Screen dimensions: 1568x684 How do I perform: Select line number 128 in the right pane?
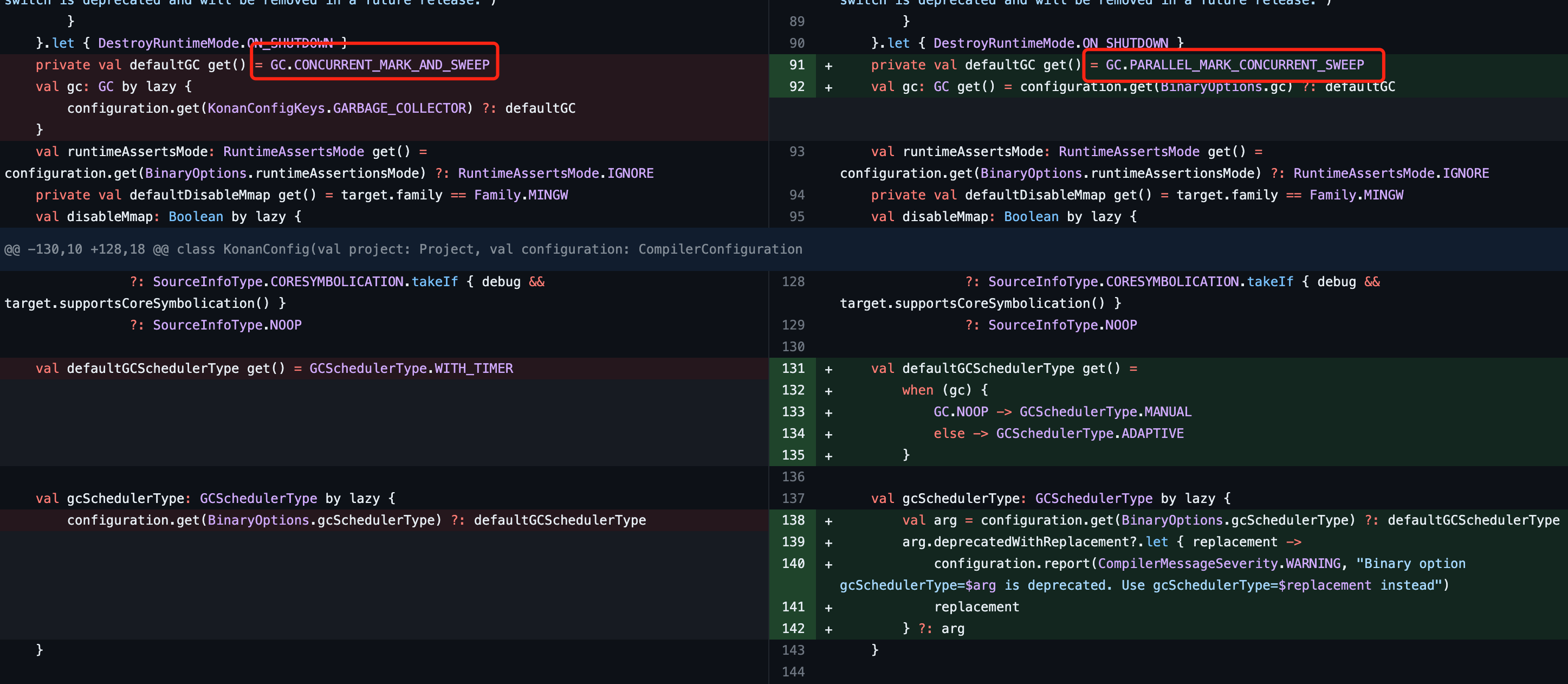pyautogui.click(x=793, y=281)
